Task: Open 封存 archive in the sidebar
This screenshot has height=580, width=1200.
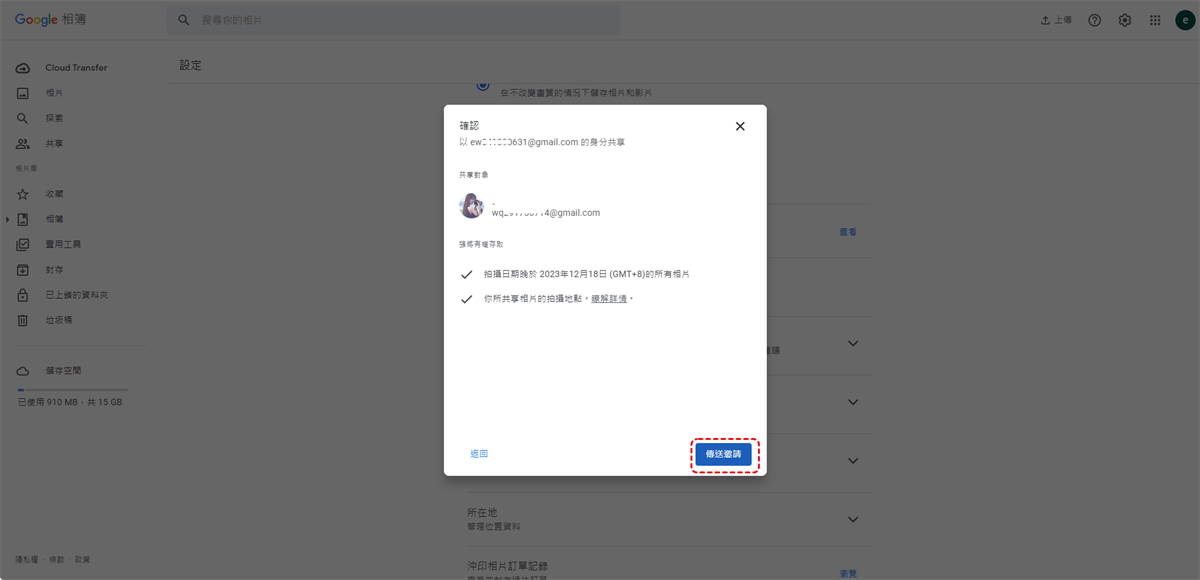Action: pyautogui.click(x=54, y=270)
